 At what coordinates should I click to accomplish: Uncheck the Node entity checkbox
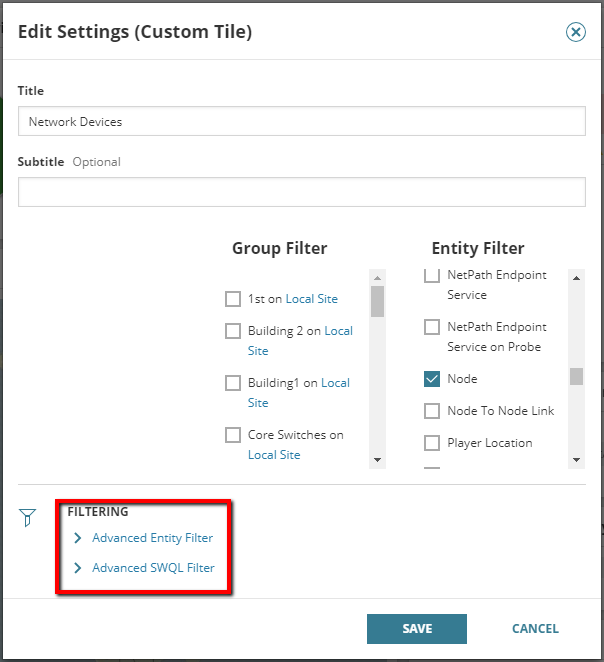coord(432,379)
